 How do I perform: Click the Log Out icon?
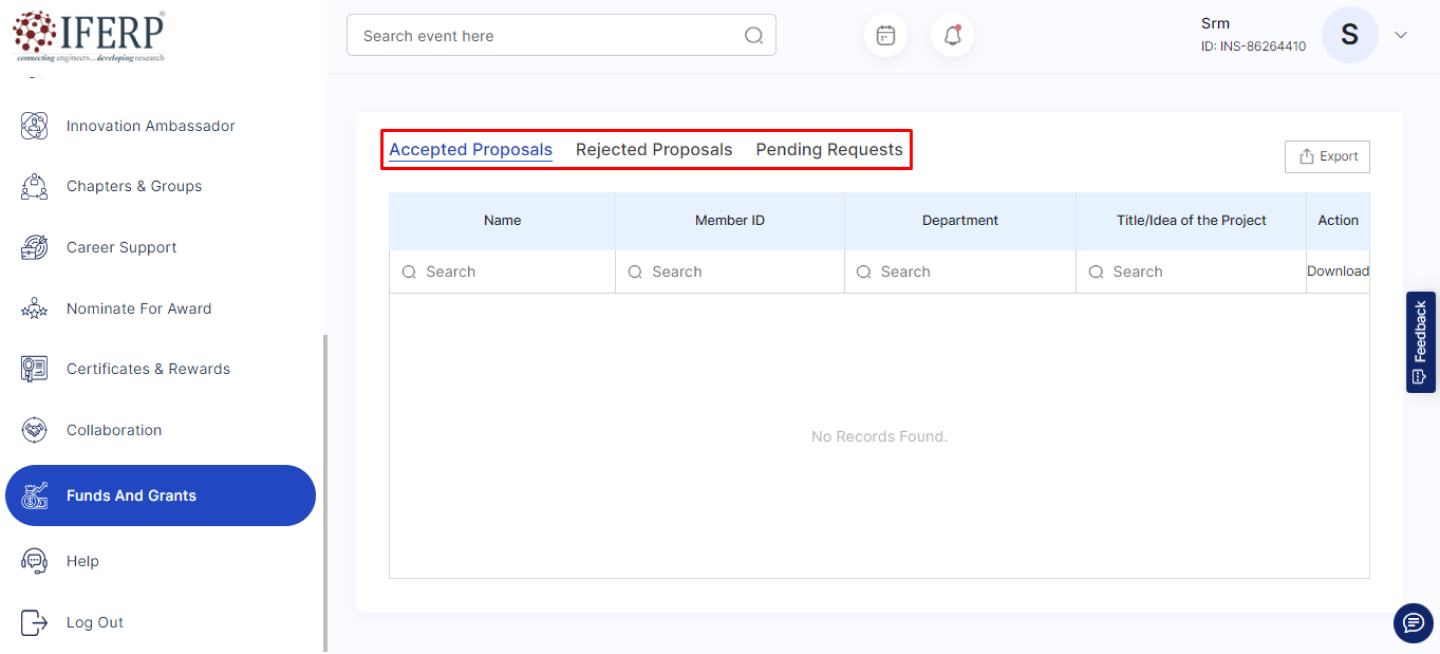[x=34, y=623]
